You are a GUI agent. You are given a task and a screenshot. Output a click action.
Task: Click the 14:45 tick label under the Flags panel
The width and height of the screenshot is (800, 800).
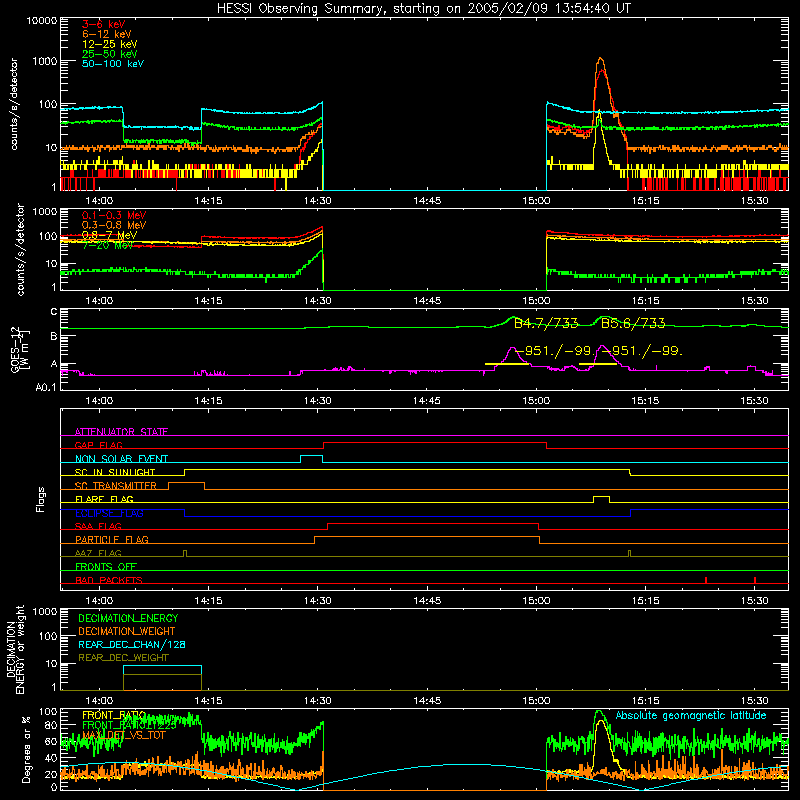(427, 601)
